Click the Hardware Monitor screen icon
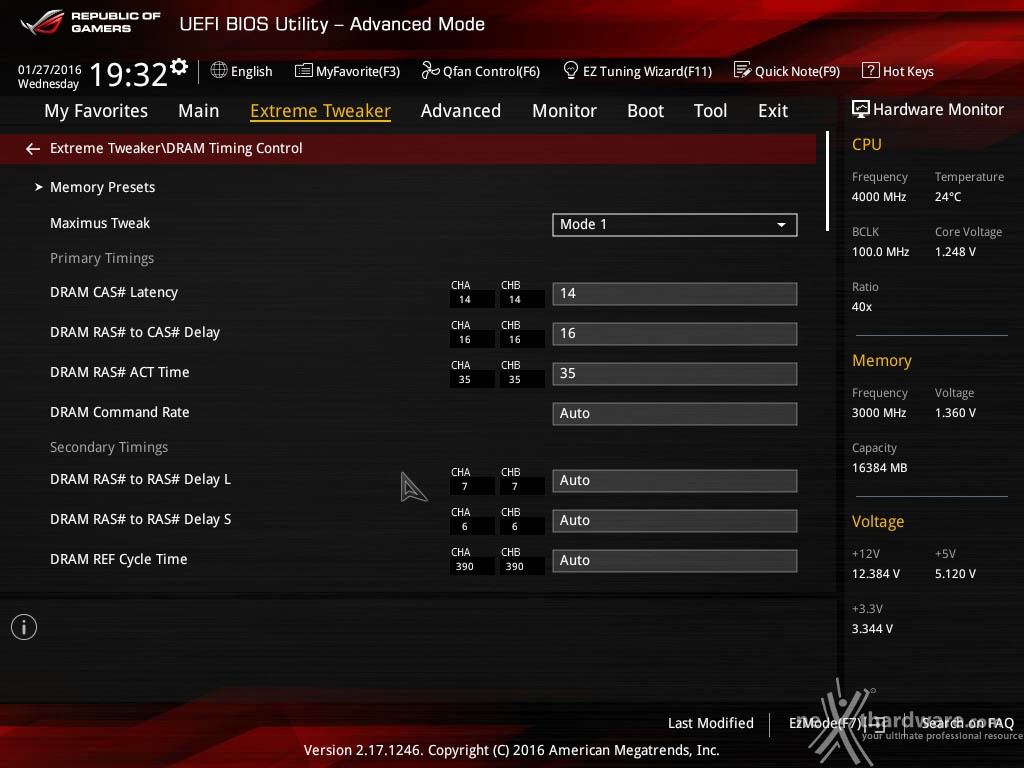The image size is (1024, 768). 861,109
